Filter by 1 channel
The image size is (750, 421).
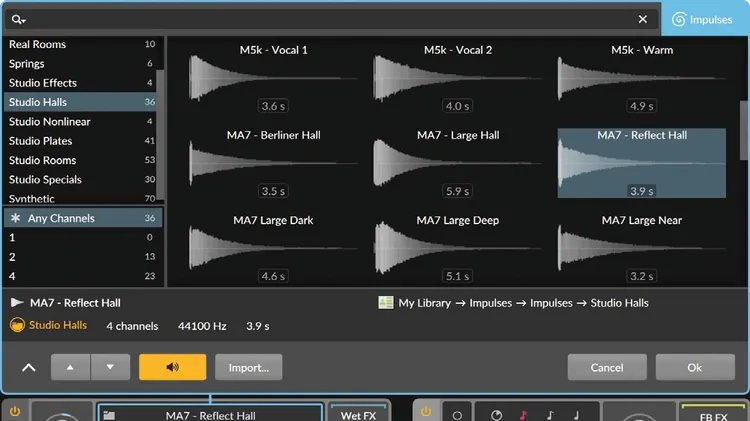[x=83, y=237]
